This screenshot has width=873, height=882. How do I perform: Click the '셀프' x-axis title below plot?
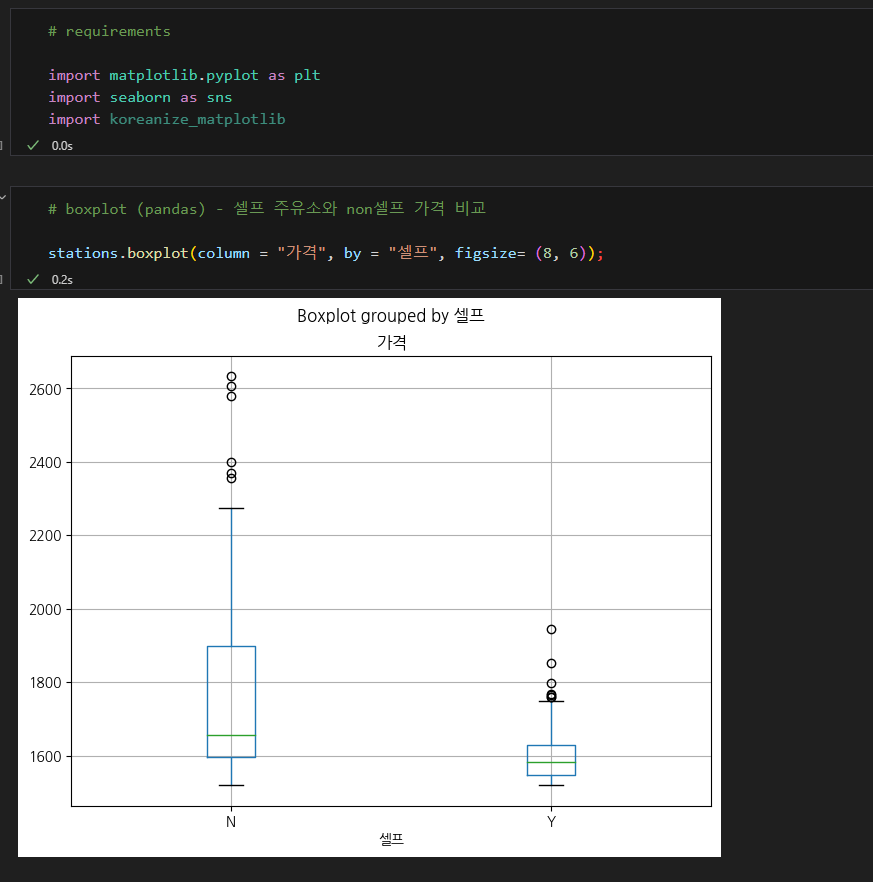pyautogui.click(x=392, y=839)
